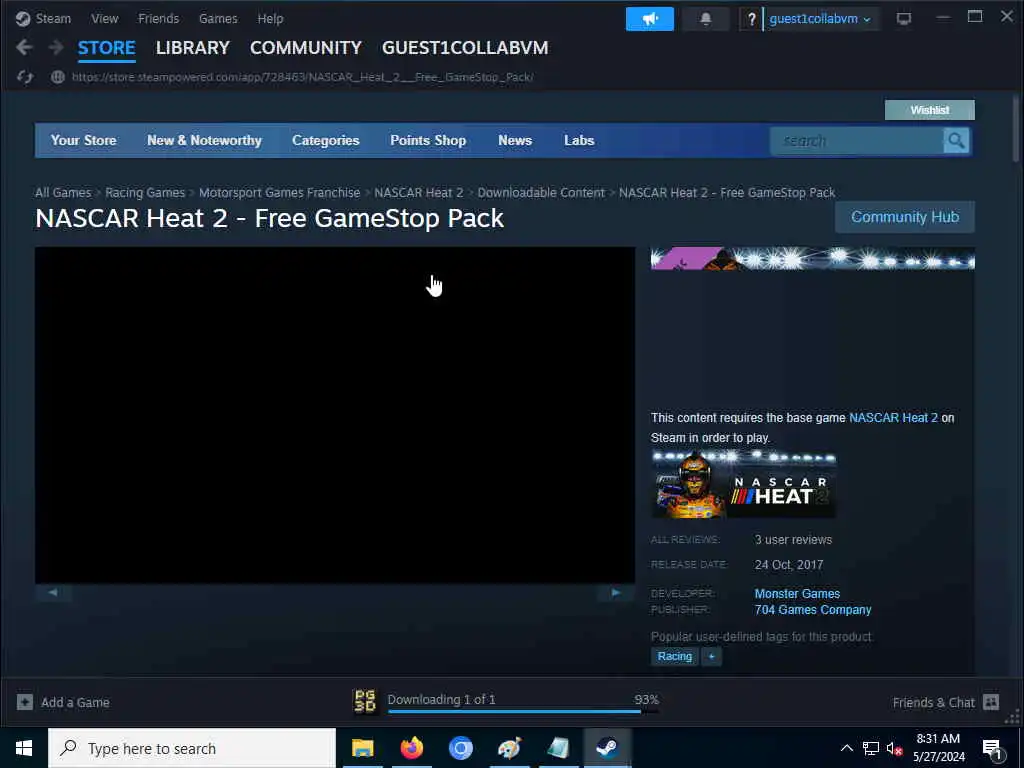Open the notifications bell icon

tap(705, 19)
